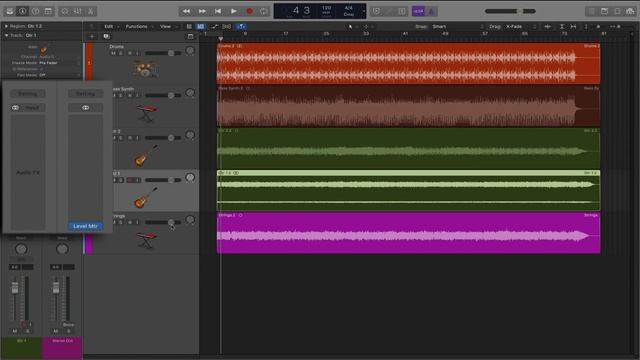Open the Library panel icon
The width and height of the screenshot is (640, 360).
(x=9, y=11)
